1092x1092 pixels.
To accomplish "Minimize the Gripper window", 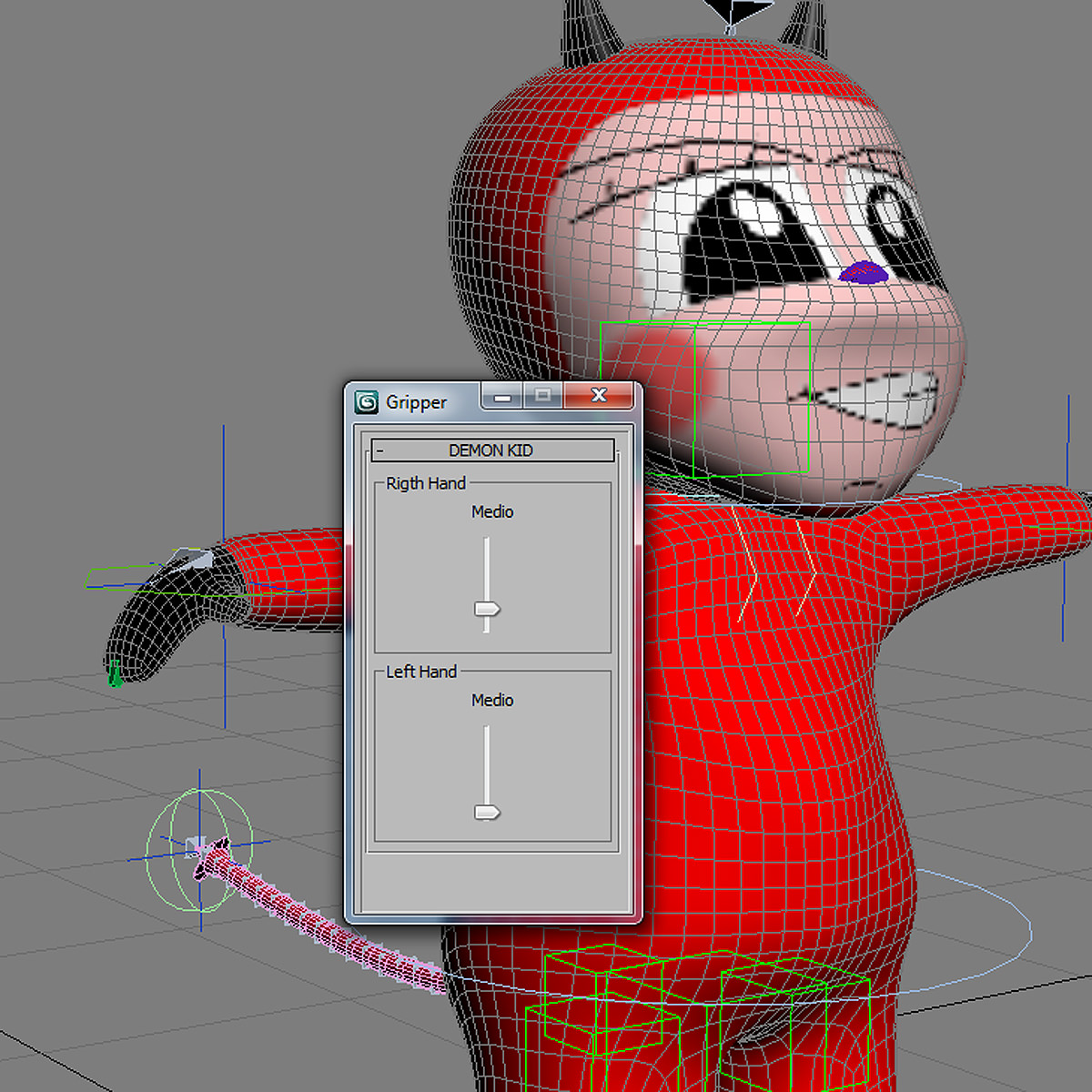I will click(x=502, y=396).
